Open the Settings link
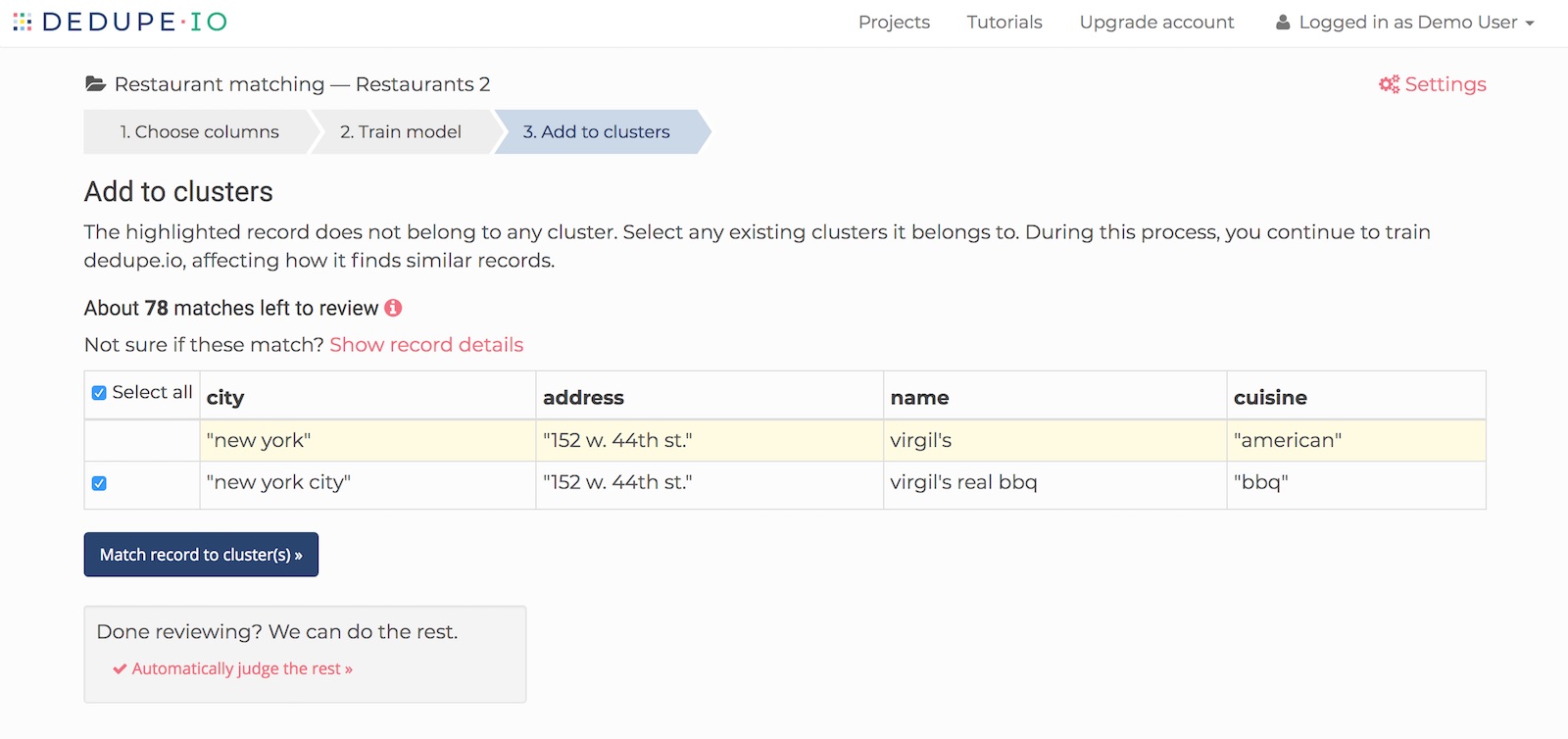The image size is (1568, 739). click(x=1433, y=84)
